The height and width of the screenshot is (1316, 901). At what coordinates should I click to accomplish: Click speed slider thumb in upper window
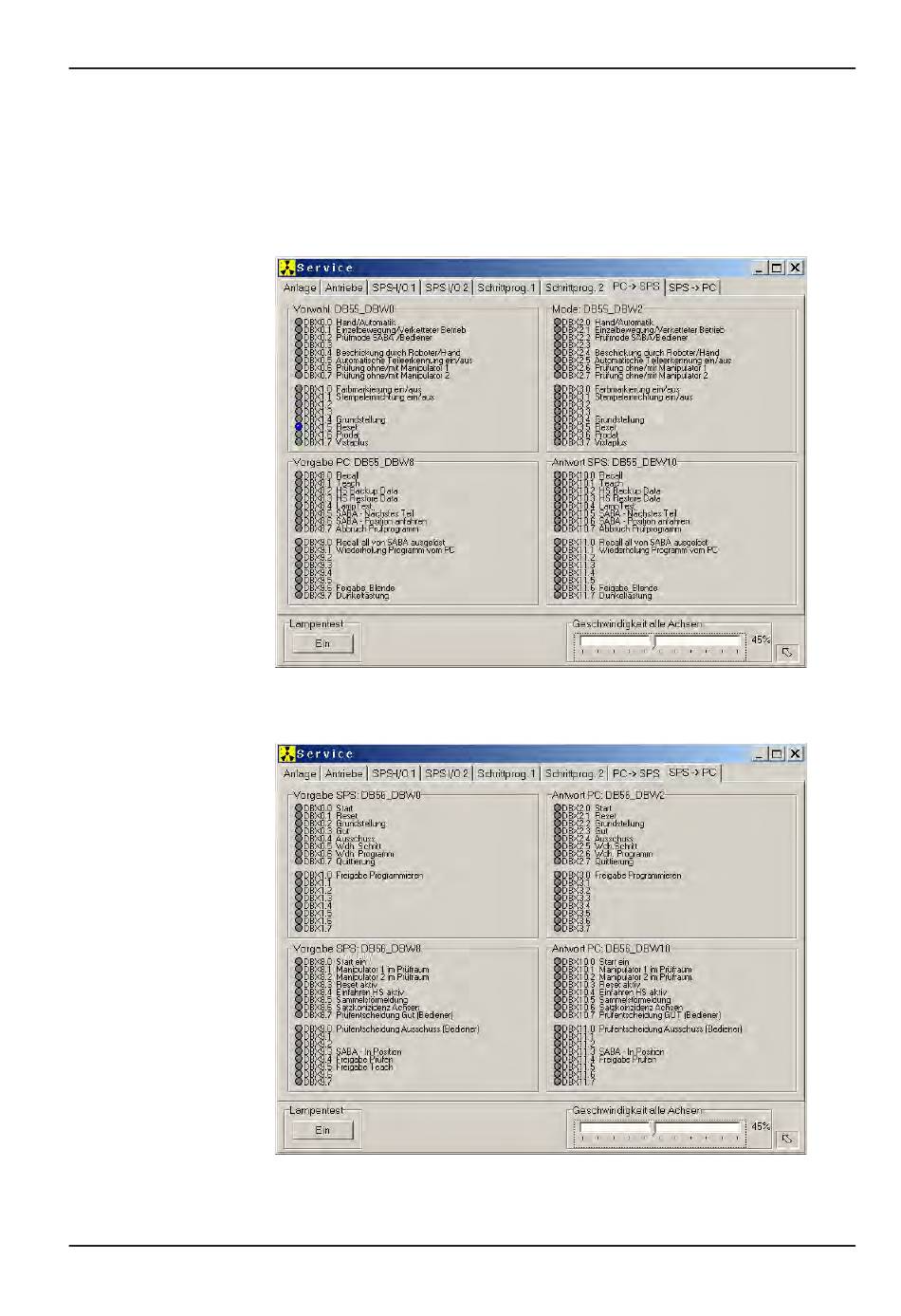click(653, 641)
